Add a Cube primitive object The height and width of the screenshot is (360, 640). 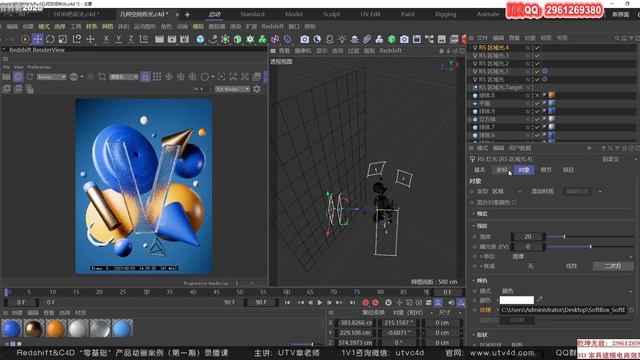[x=200, y=39]
